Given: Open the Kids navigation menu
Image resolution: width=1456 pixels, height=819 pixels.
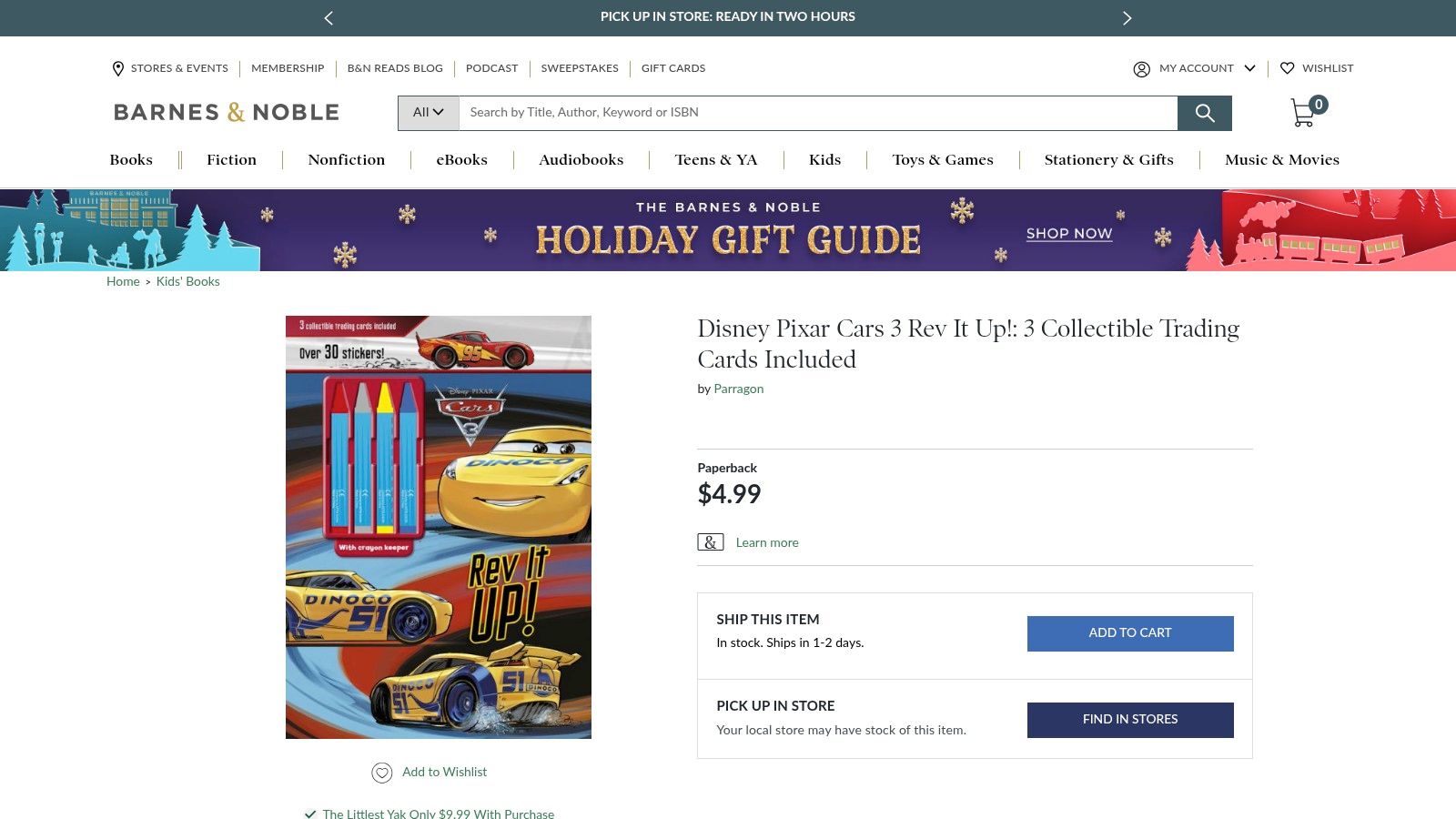Looking at the screenshot, I should [824, 160].
